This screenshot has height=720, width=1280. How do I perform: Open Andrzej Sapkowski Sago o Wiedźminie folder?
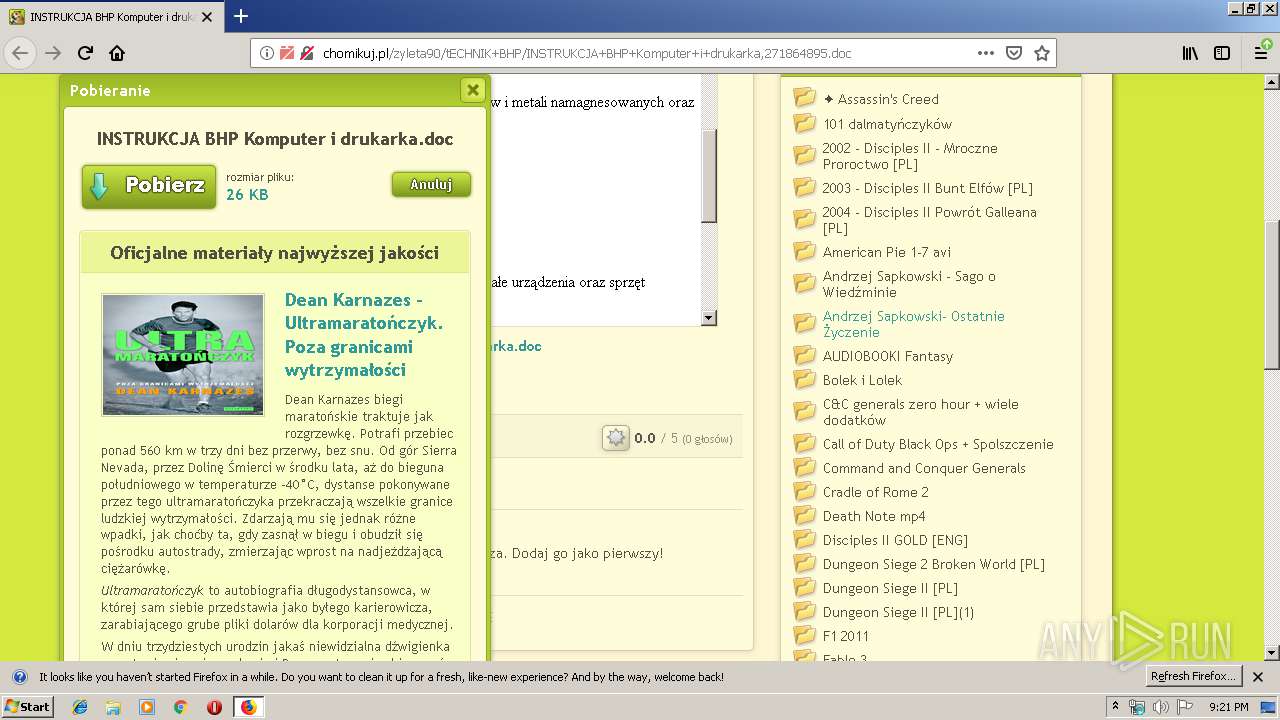tap(909, 284)
